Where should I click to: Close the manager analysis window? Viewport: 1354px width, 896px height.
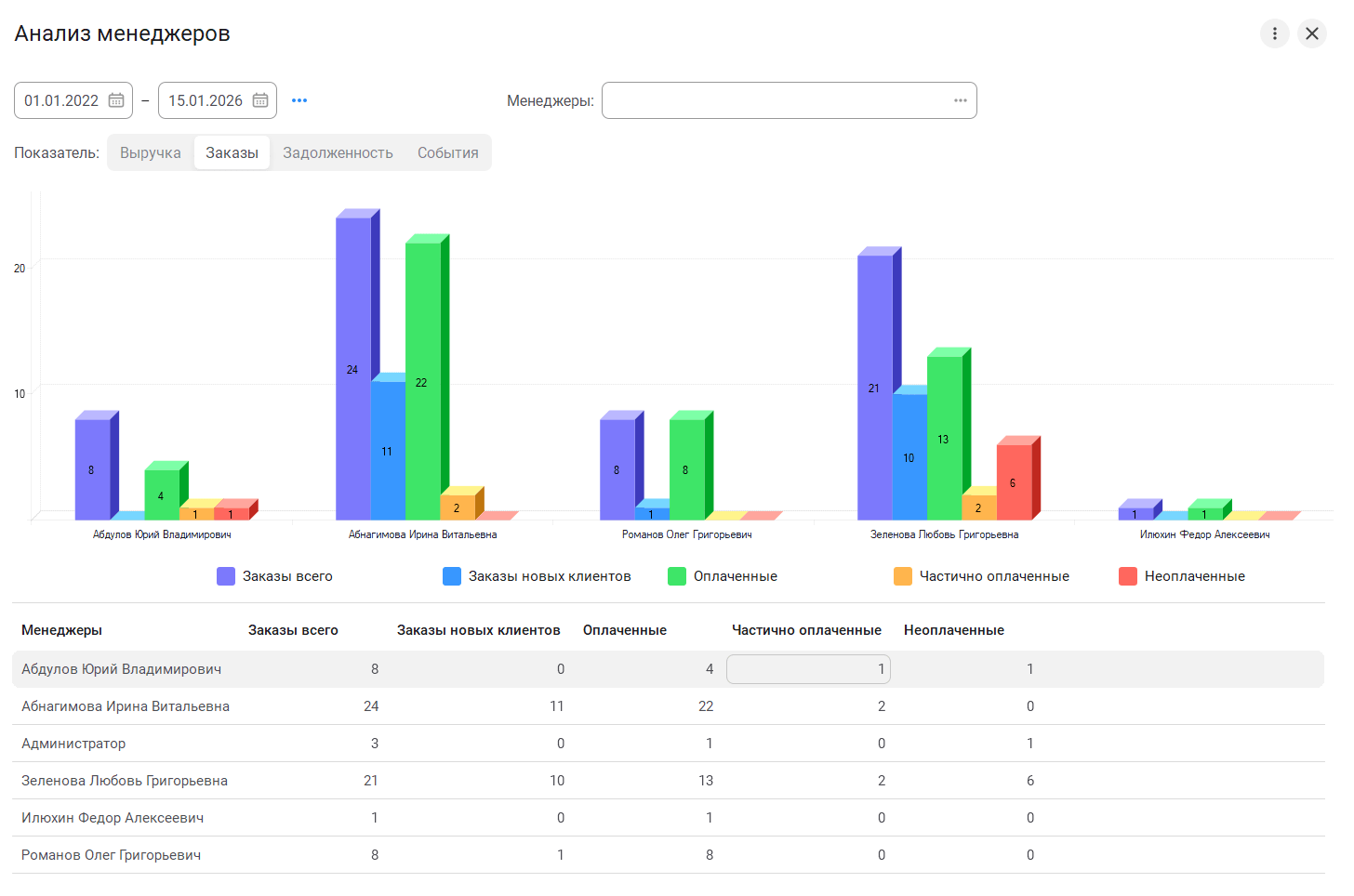click(1312, 33)
